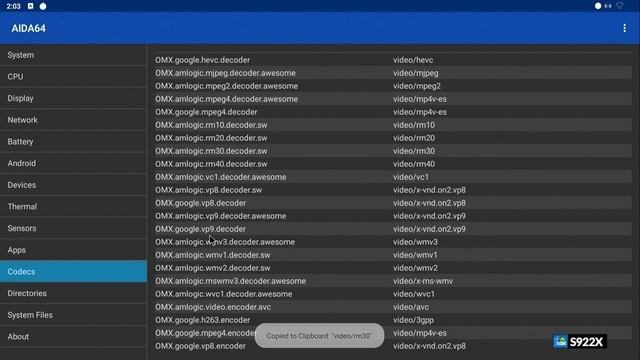640x360 pixels.
Task: Open the CPU section
Action: [73, 76]
